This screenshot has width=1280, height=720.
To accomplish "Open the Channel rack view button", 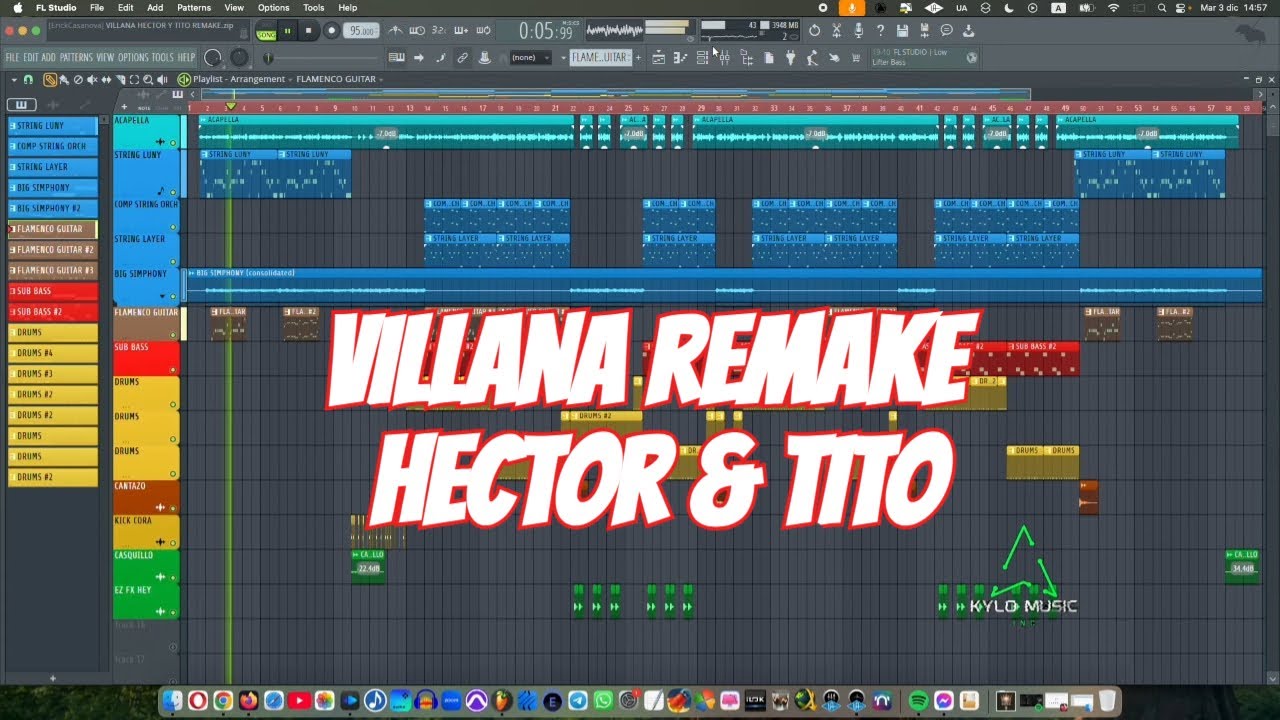I will (702, 57).
